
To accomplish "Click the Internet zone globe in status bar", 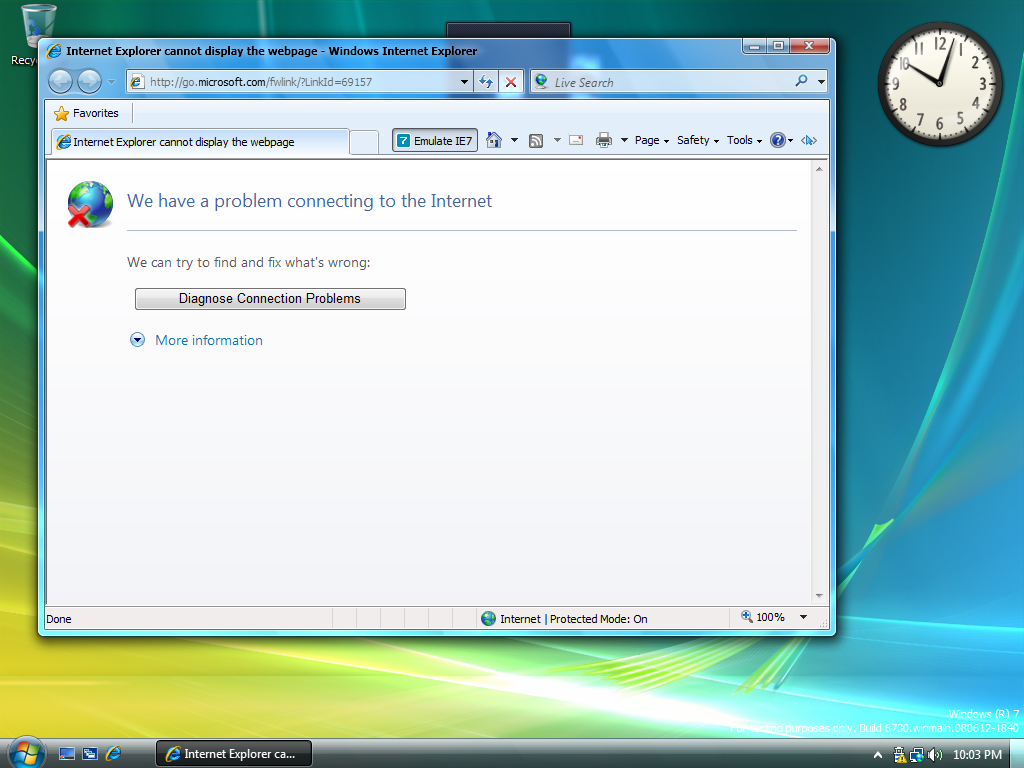I will pos(488,618).
